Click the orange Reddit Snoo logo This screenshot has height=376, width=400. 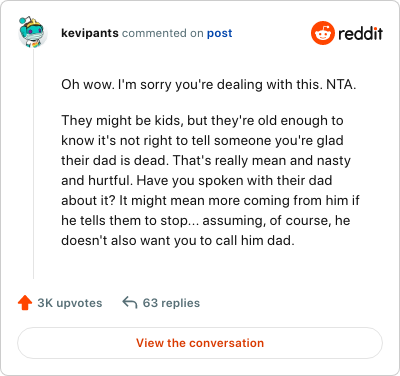click(x=322, y=33)
